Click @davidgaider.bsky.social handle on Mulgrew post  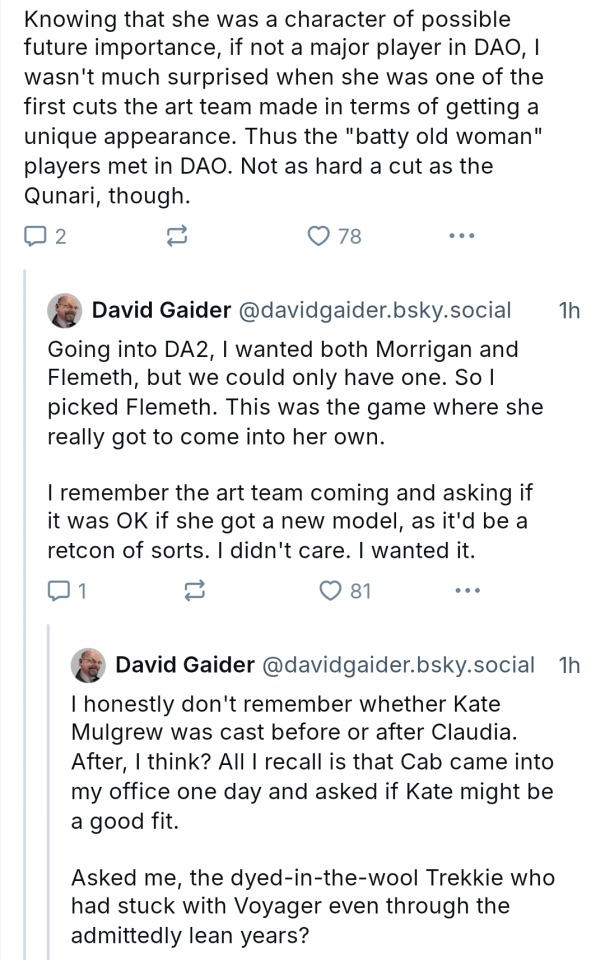tap(397, 664)
